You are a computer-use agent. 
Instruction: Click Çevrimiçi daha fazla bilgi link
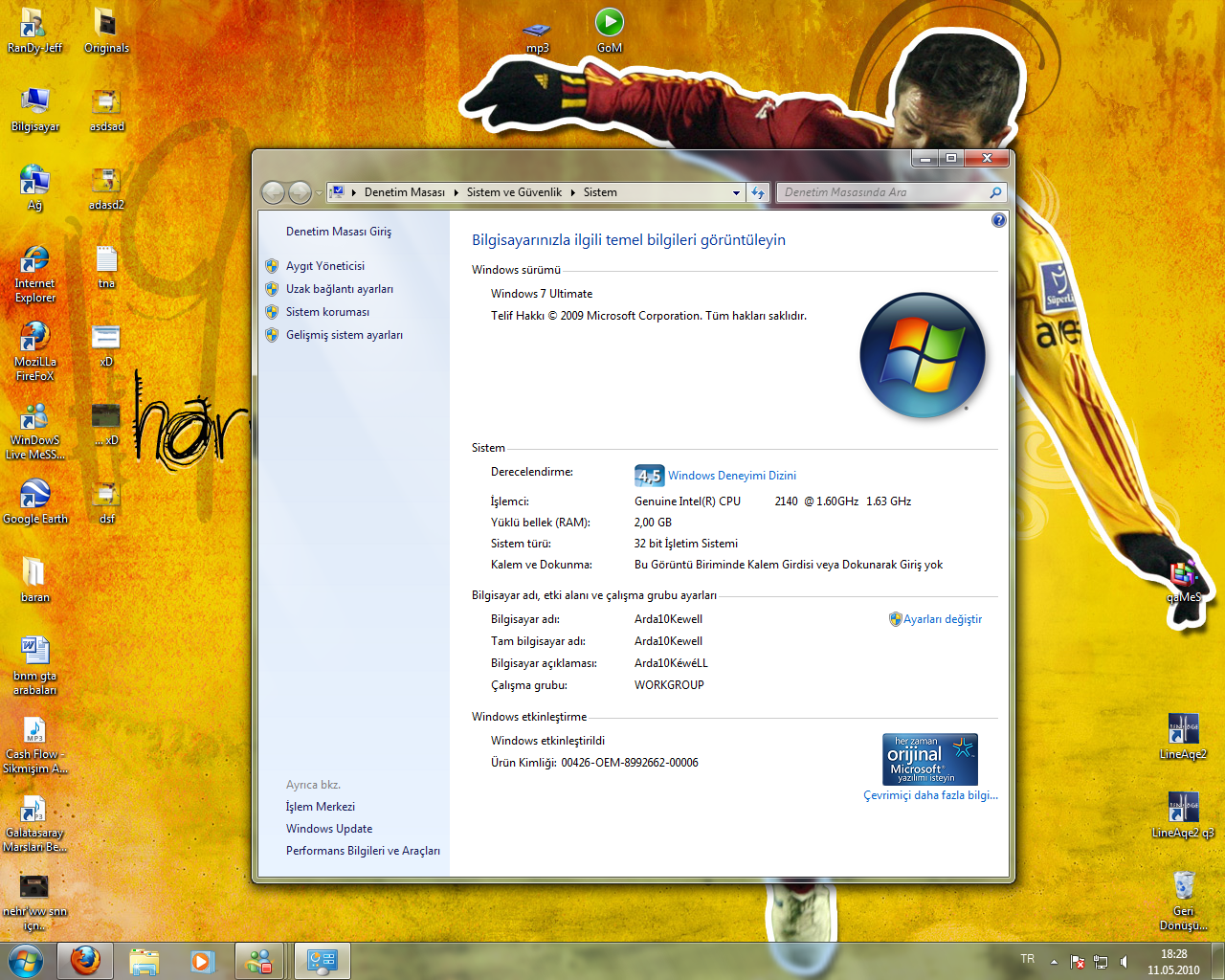930,795
